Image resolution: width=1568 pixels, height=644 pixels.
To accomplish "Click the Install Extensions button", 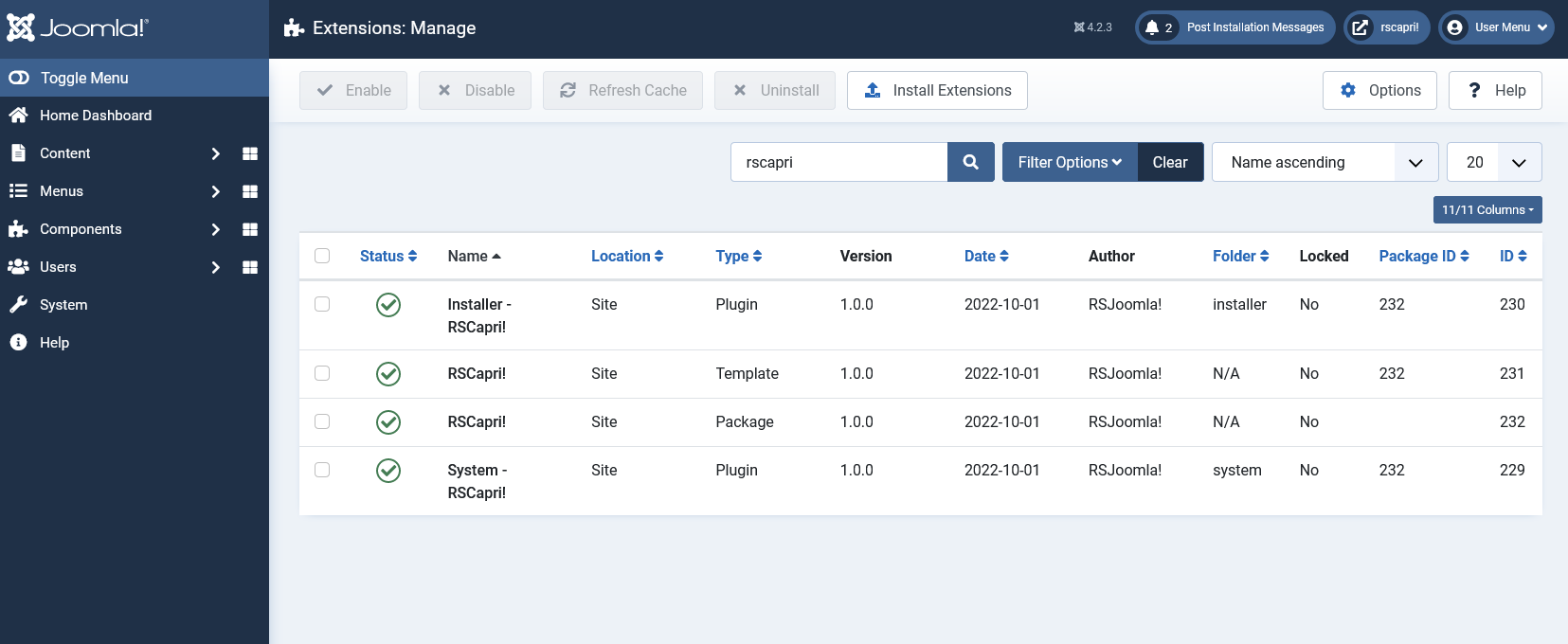I will coord(937,90).
